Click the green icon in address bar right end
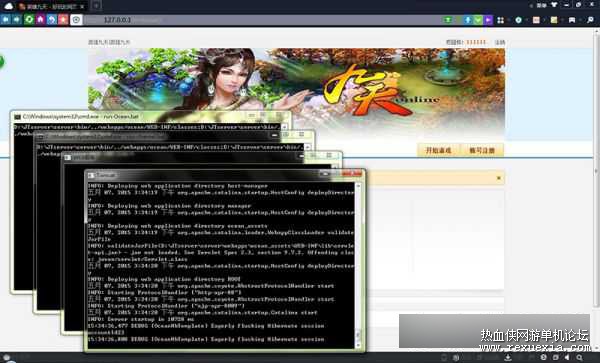600x363 pixels. [x=448, y=20]
